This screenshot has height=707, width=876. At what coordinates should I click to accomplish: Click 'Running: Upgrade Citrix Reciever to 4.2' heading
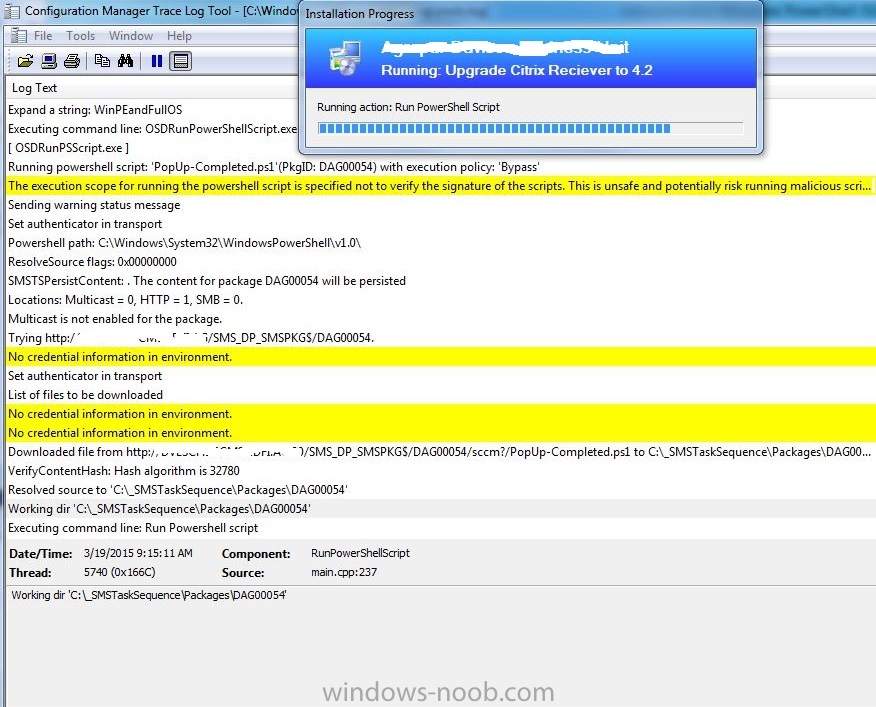pos(517,70)
